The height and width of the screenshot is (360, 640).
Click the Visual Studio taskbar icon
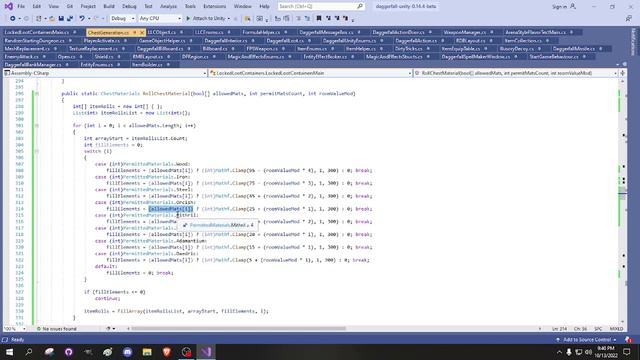pos(206,352)
